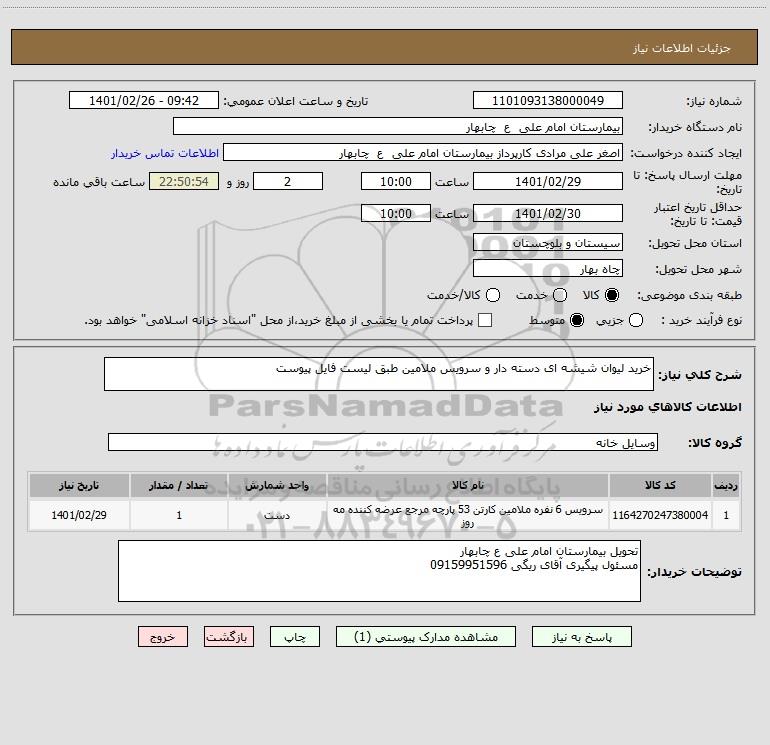Open مشاهده مدارک پیوستی (1) button
The width and height of the screenshot is (770, 745).
pos(426,637)
